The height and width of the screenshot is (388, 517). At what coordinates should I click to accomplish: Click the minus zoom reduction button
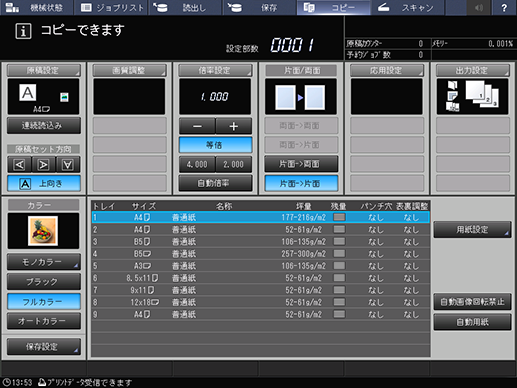197,126
